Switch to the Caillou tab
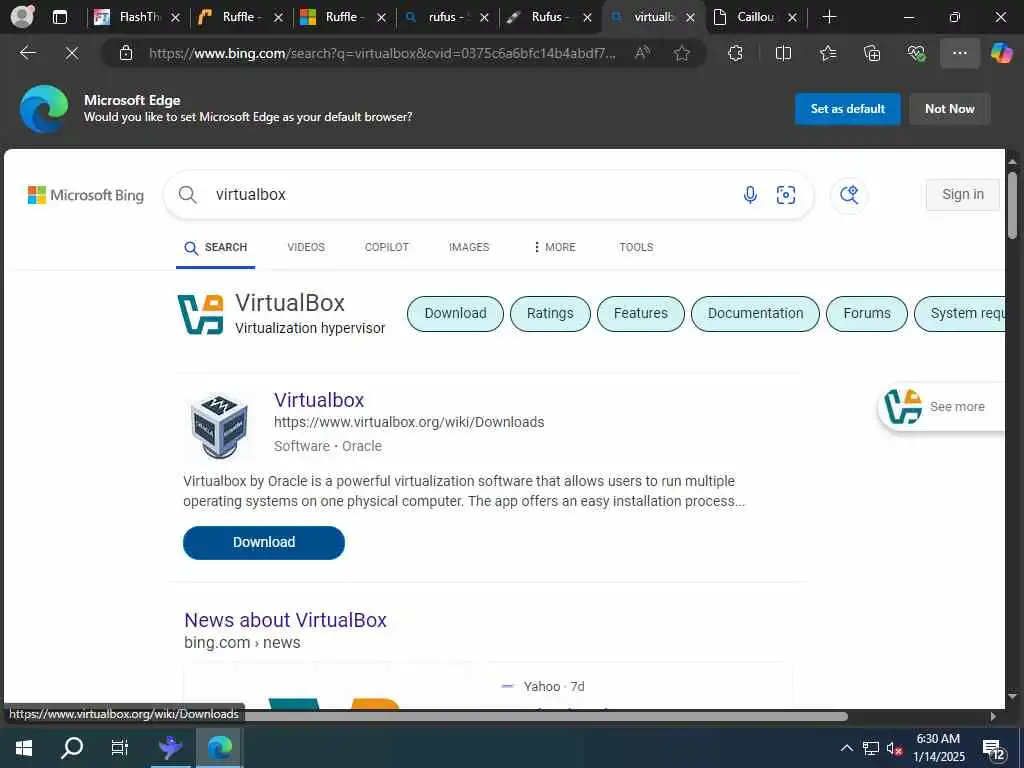 pyautogui.click(x=753, y=17)
